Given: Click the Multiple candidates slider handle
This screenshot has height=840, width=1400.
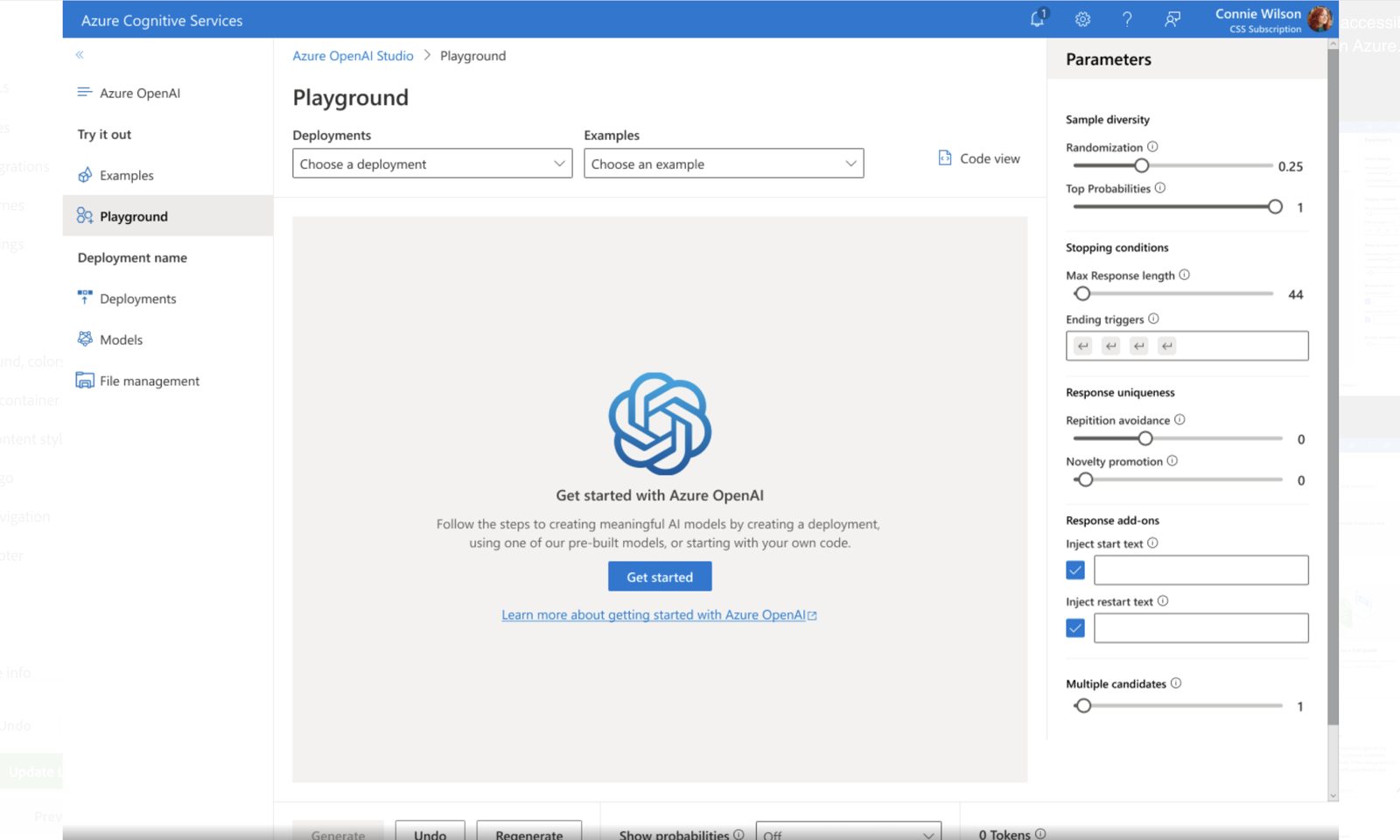Looking at the screenshot, I should tap(1083, 706).
